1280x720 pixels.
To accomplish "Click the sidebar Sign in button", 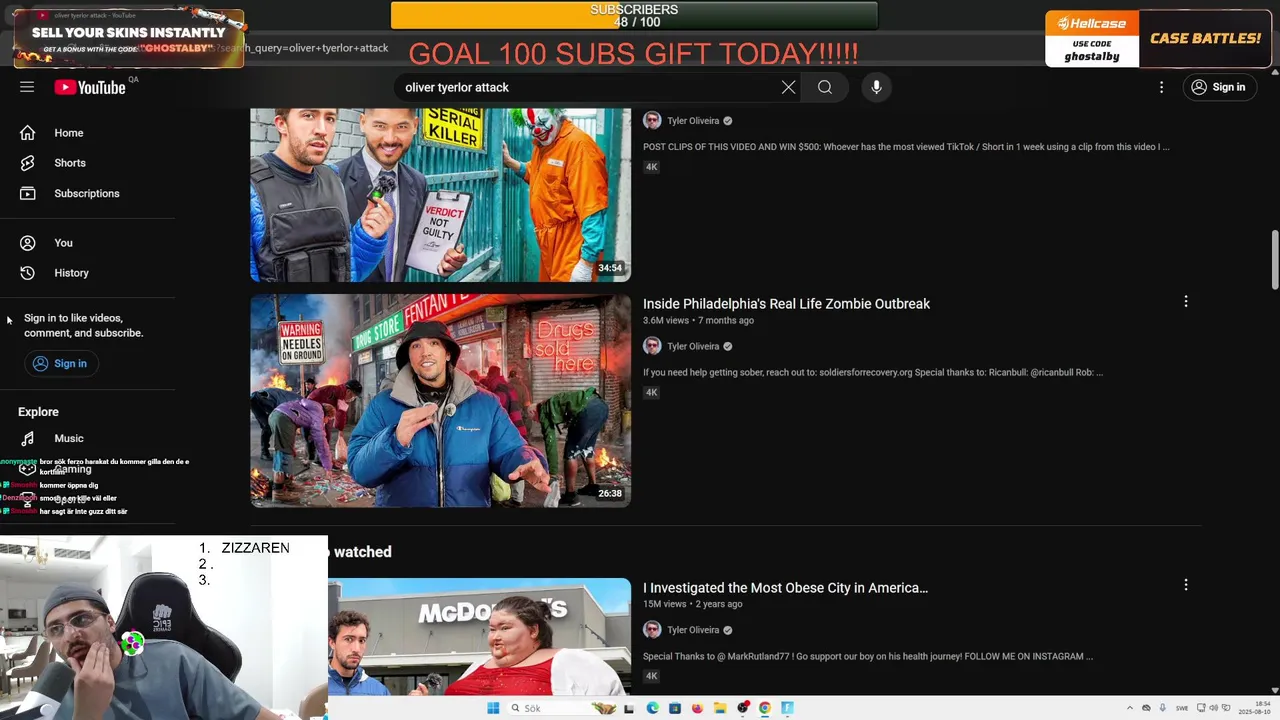I will (x=61, y=363).
